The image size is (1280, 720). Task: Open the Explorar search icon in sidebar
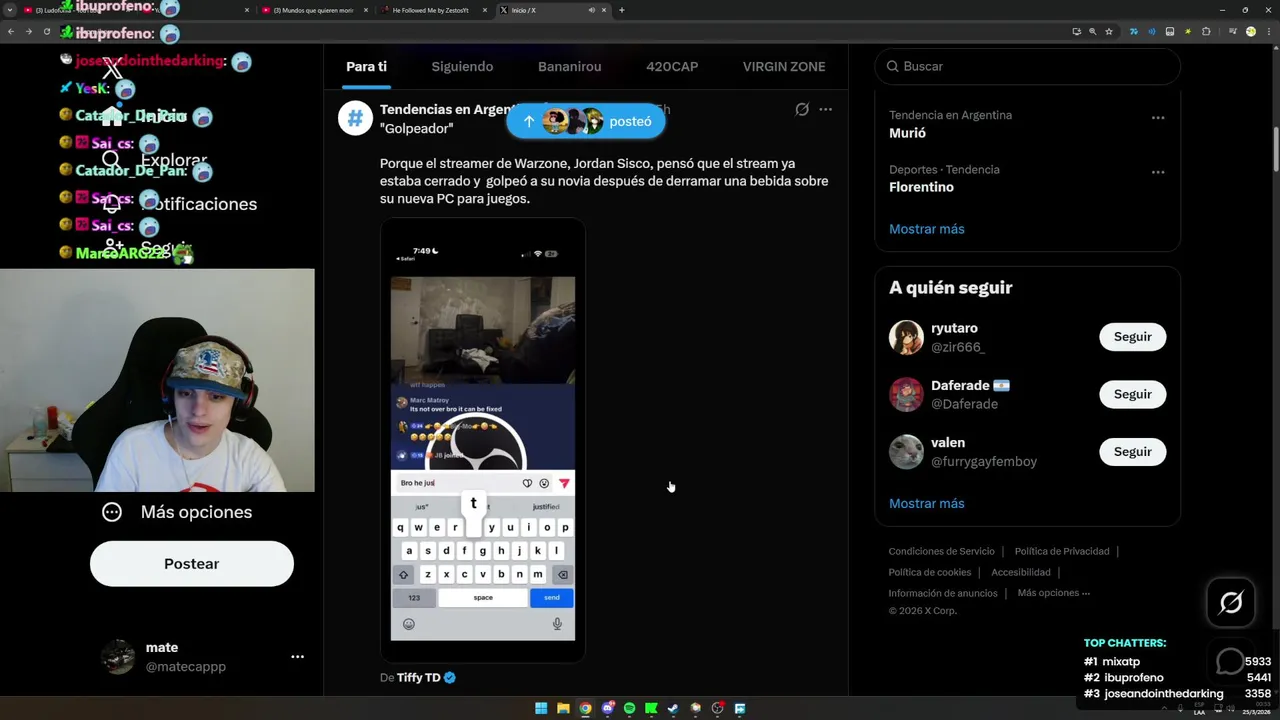click(111, 160)
